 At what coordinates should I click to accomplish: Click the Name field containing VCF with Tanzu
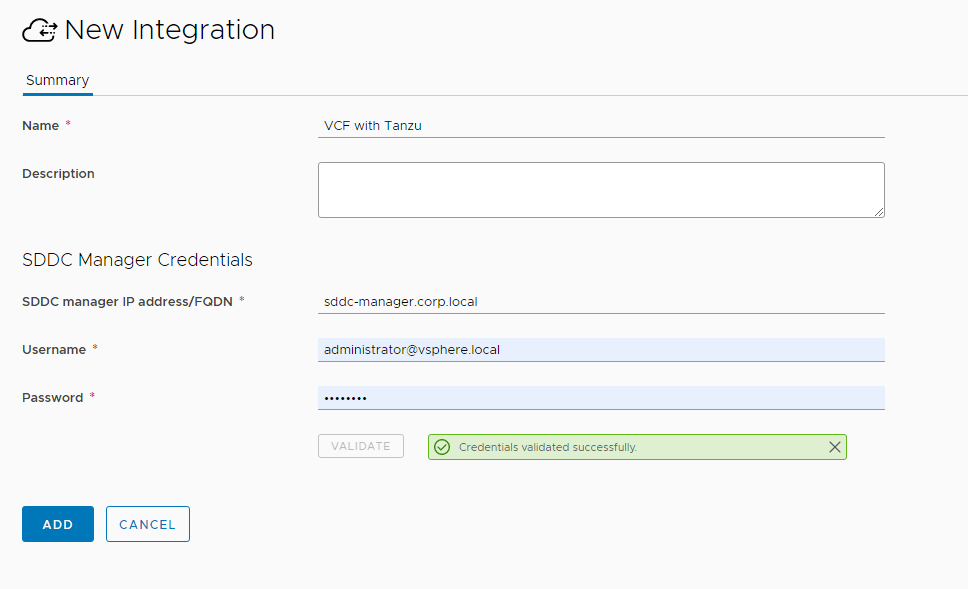pos(601,125)
